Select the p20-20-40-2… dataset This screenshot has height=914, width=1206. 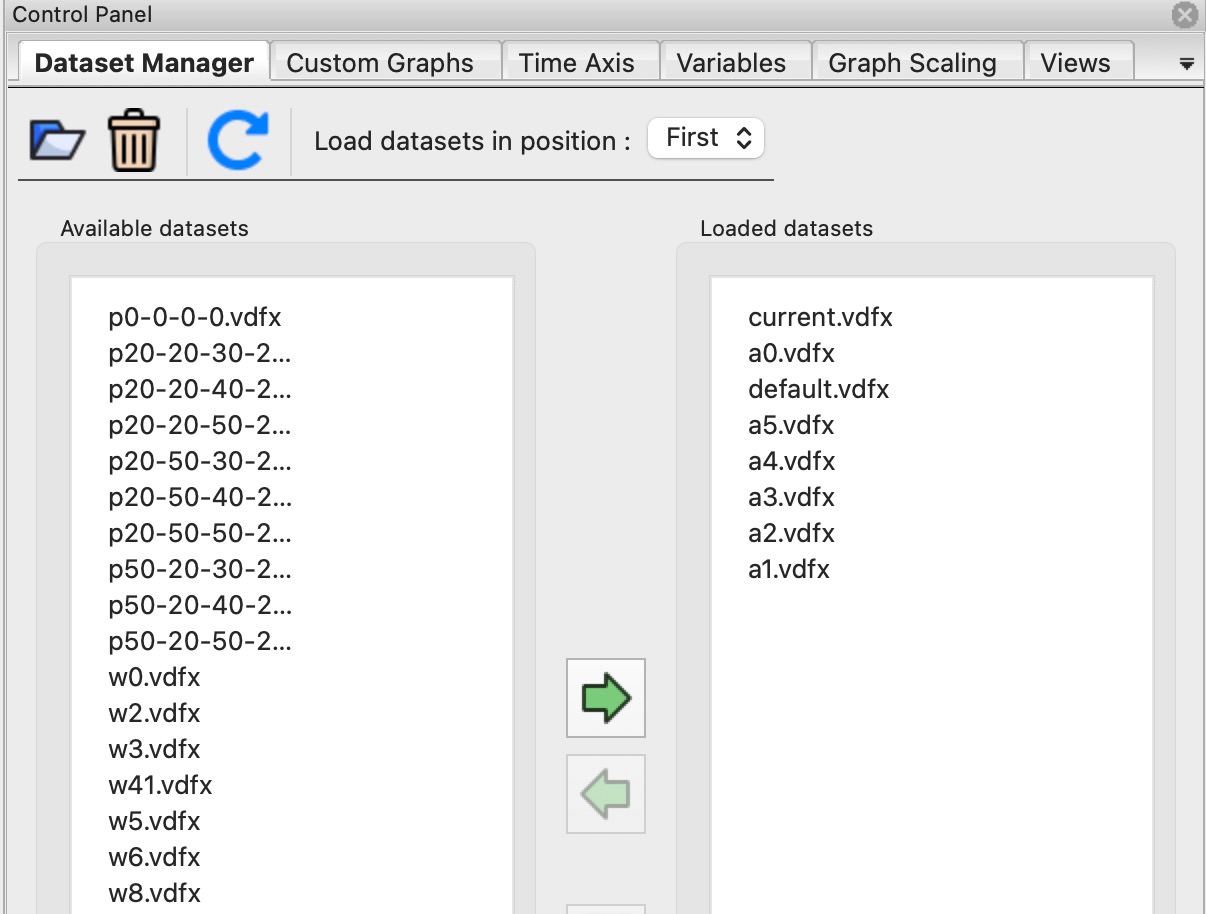200,390
